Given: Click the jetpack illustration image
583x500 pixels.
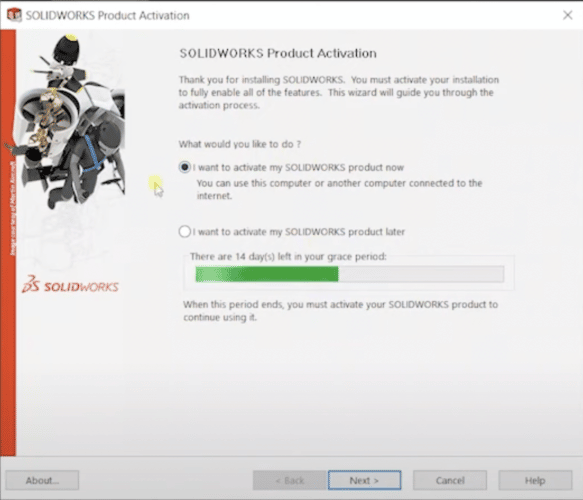Looking at the screenshot, I should point(69,121).
